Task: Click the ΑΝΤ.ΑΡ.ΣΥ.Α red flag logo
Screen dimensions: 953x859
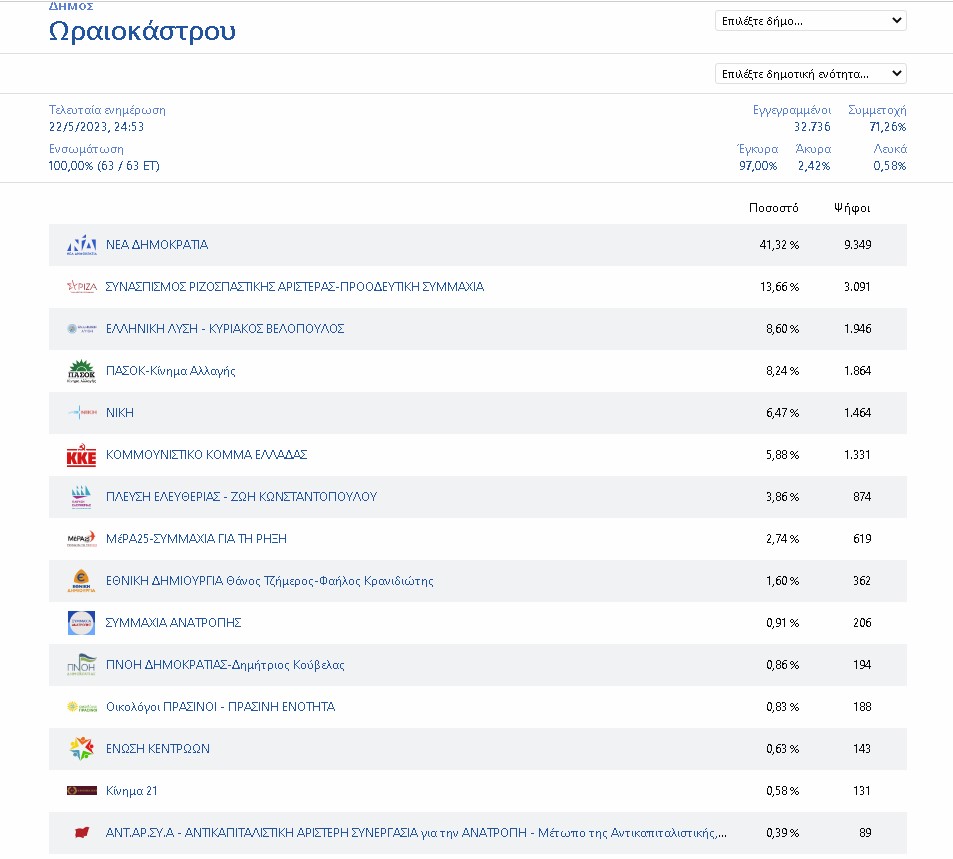Action: tap(81, 832)
